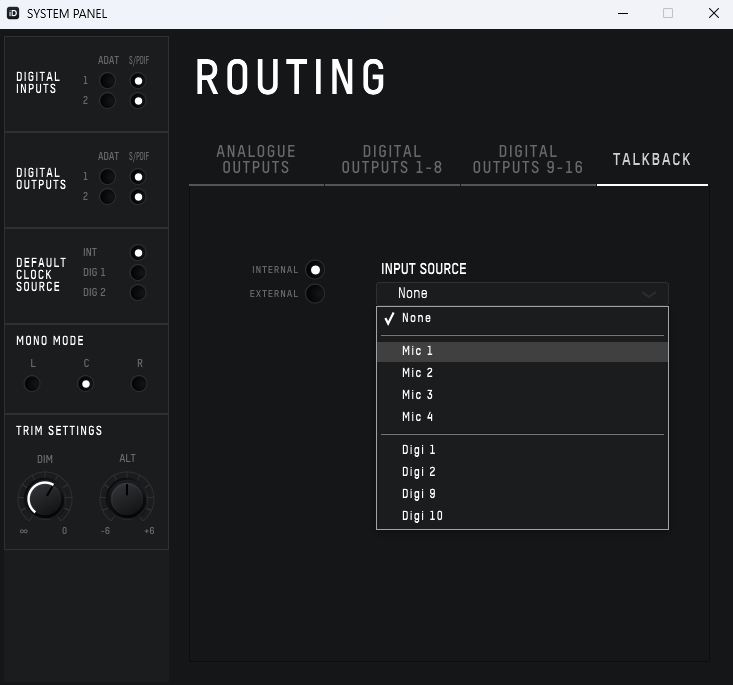This screenshot has width=733, height=685.
Task: Switch to the Analogue Outputs tab
Action: [256, 160]
